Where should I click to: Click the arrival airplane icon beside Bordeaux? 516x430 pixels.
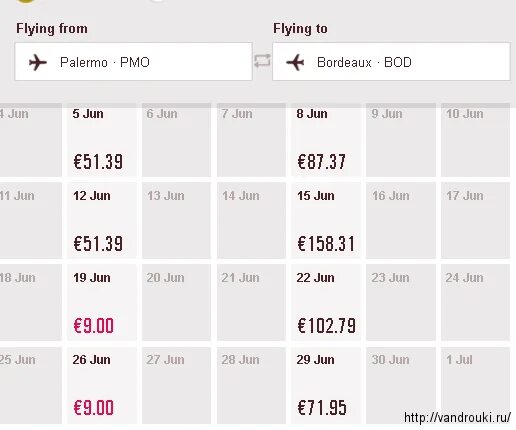pyautogui.click(x=295, y=62)
